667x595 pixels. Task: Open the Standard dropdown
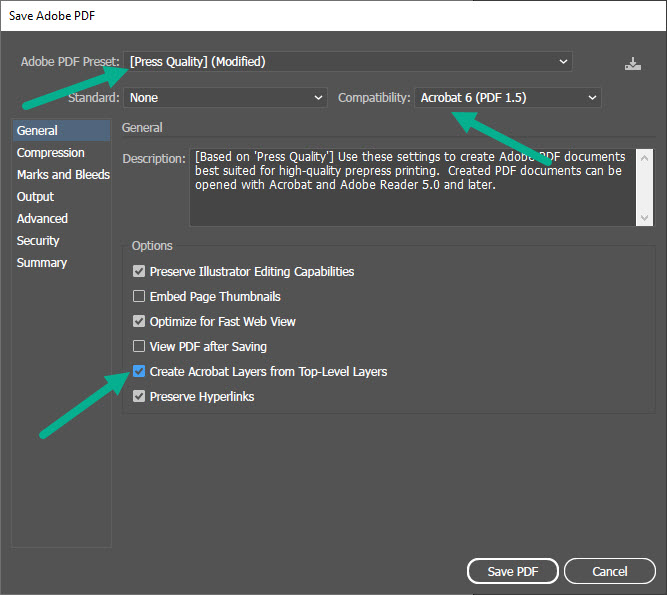click(225, 98)
